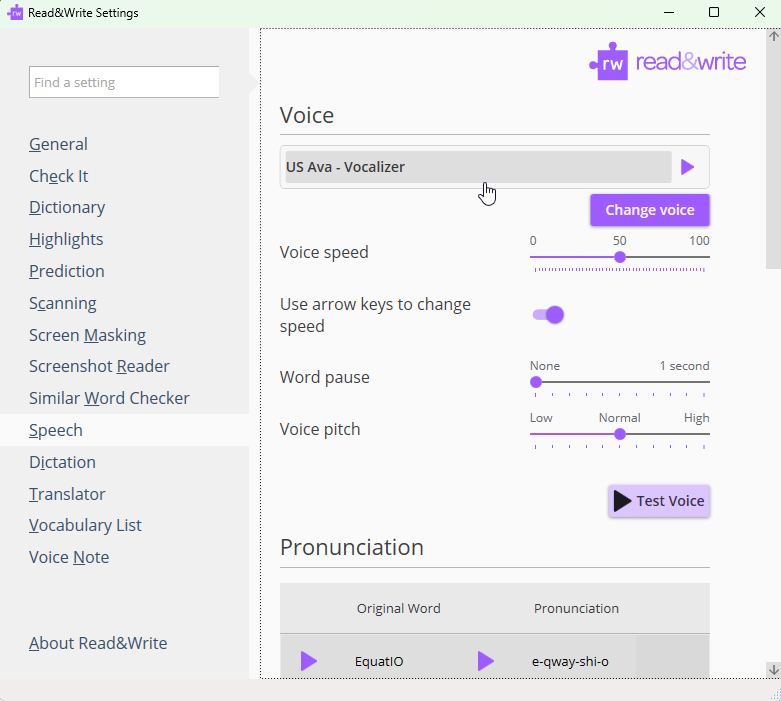Click the vertical scrollbar thumb

pos(774,156)
